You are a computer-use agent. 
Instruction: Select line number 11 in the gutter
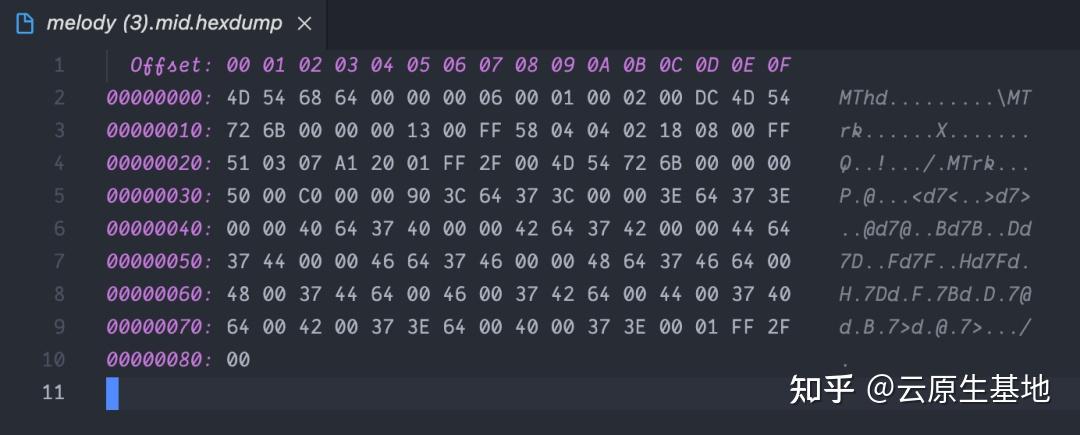coord(53,392)
